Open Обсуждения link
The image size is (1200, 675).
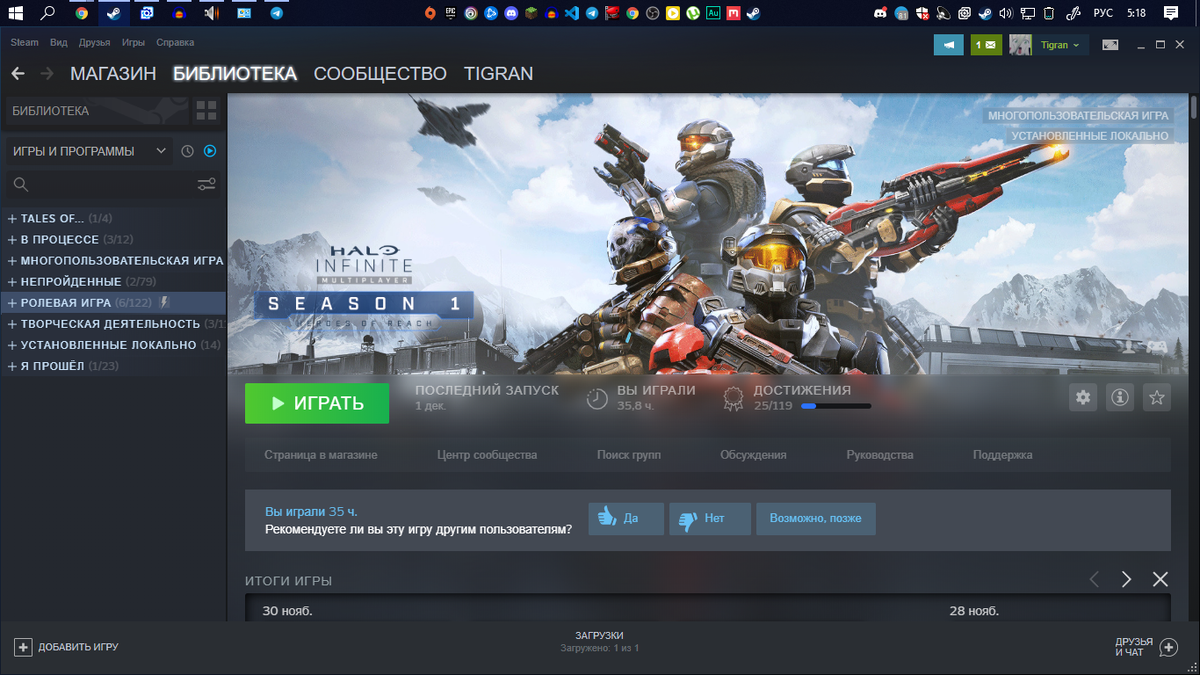click(753, 455)
